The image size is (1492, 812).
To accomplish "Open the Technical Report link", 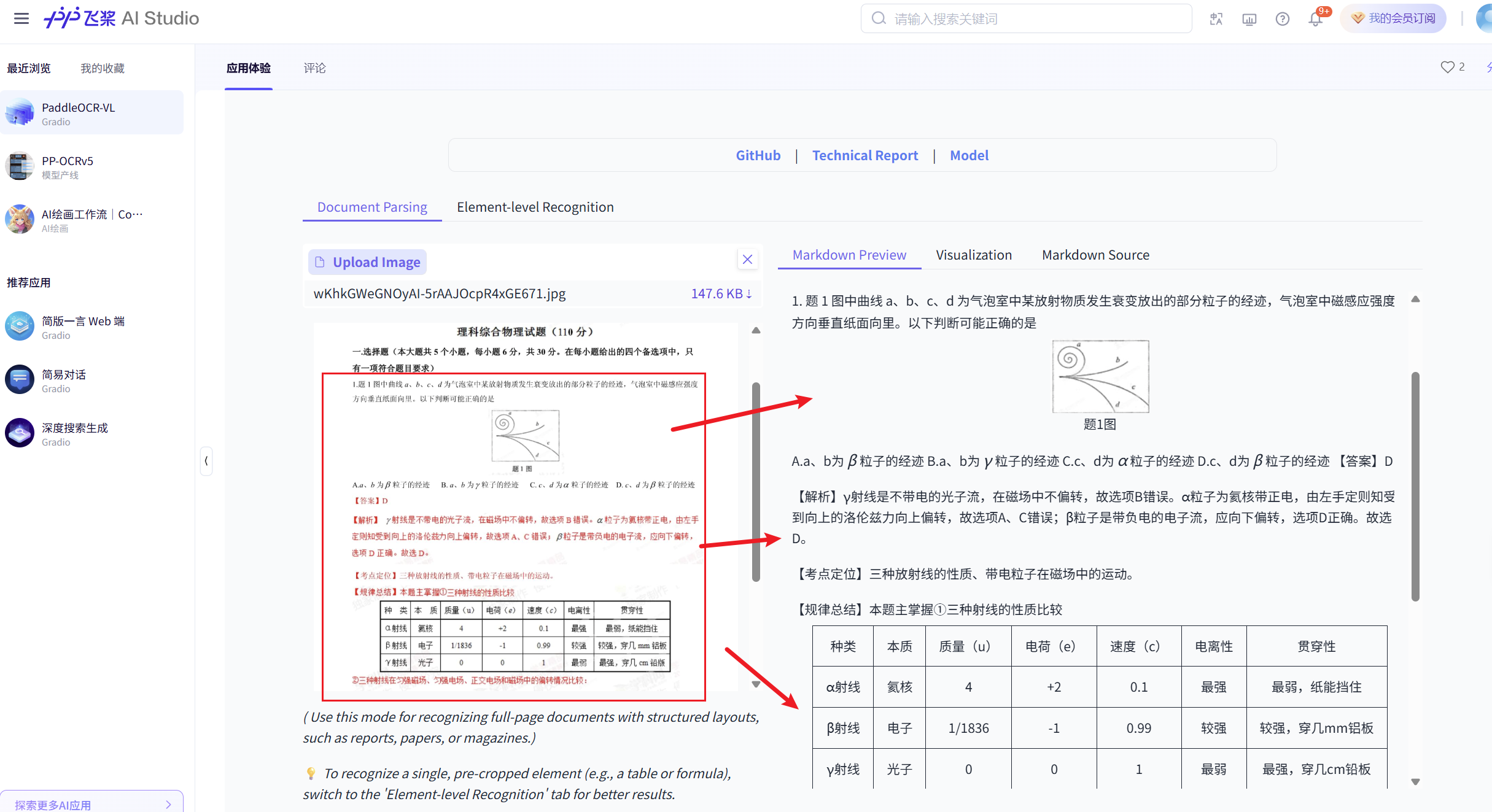I will click(x=865, y=156).
